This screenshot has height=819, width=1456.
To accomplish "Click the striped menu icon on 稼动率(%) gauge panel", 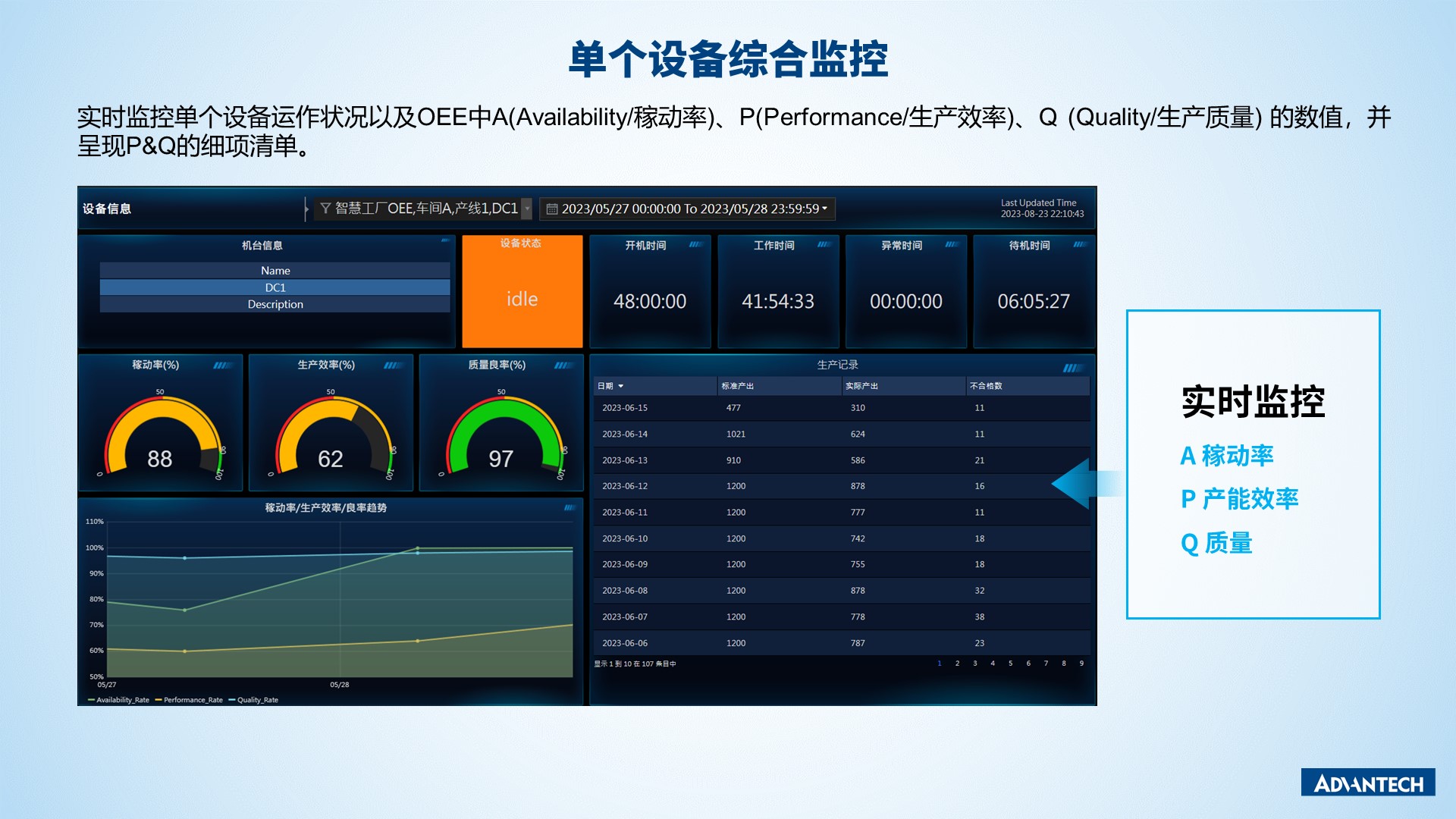I will click(x=221, y=366).
